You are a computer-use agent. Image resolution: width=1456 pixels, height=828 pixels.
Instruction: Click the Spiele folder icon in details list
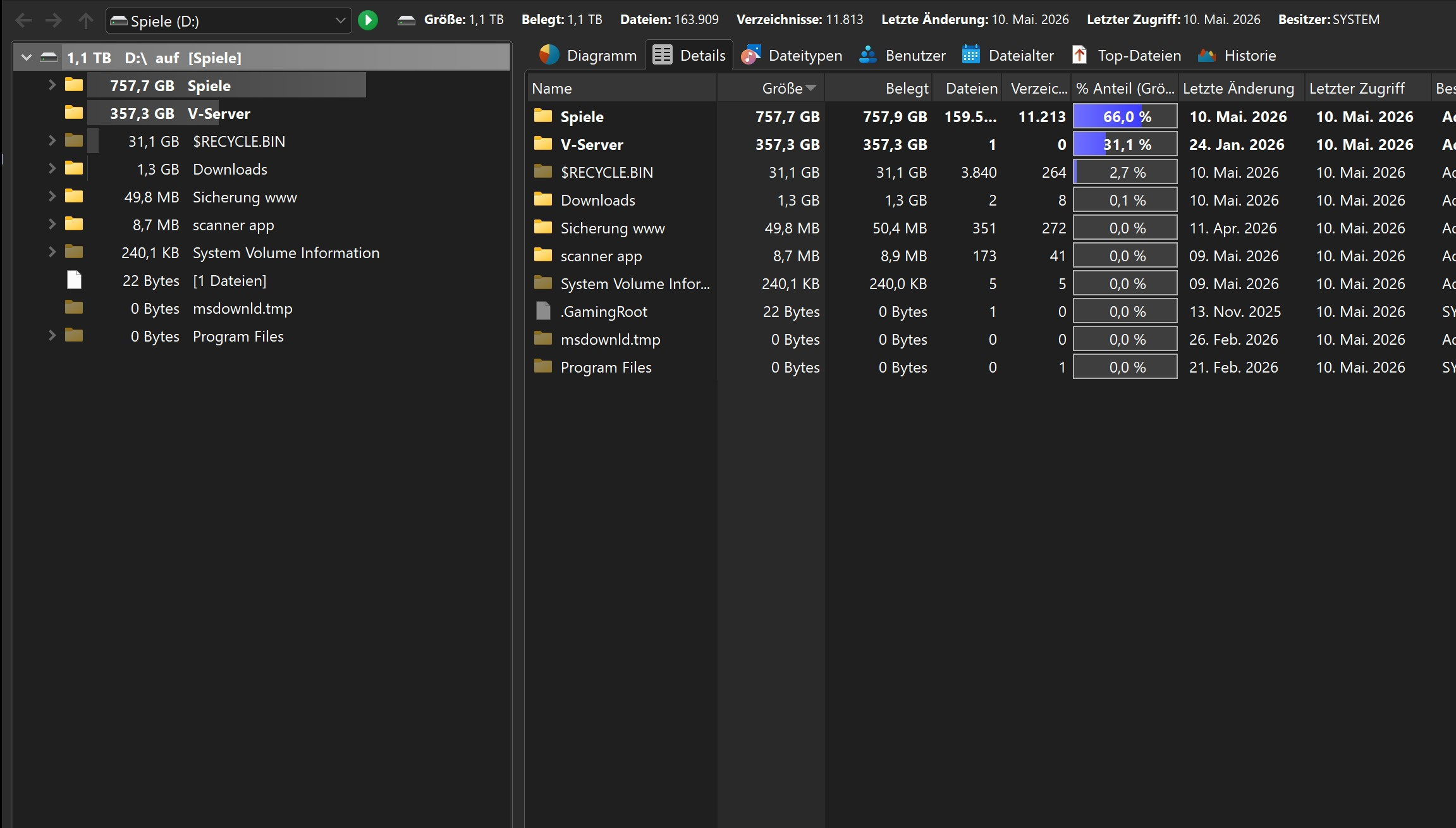pos(543,116)
